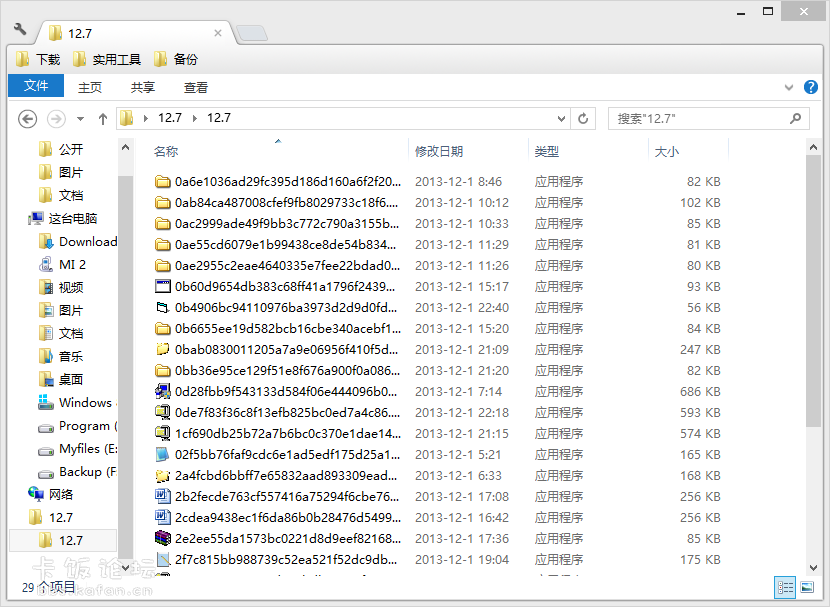Switch to large thumbnails view
830x607 pixels.
point(807,588)
